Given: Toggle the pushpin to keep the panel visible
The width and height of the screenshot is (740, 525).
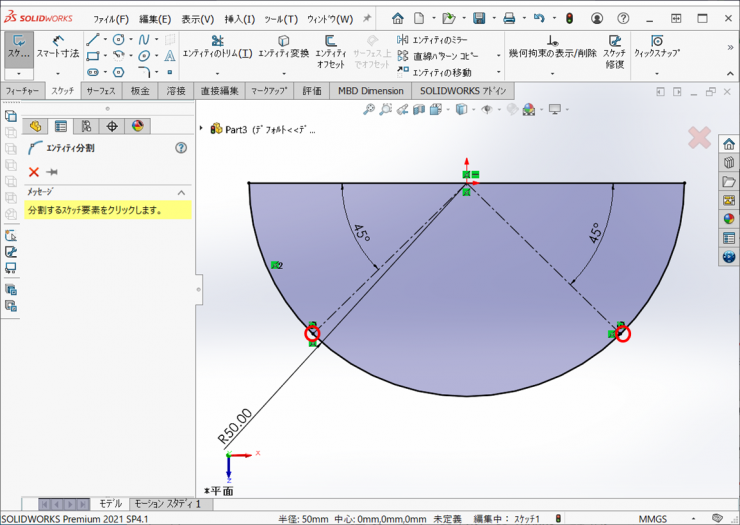Looking at the screenshot, I should (52, 172).
